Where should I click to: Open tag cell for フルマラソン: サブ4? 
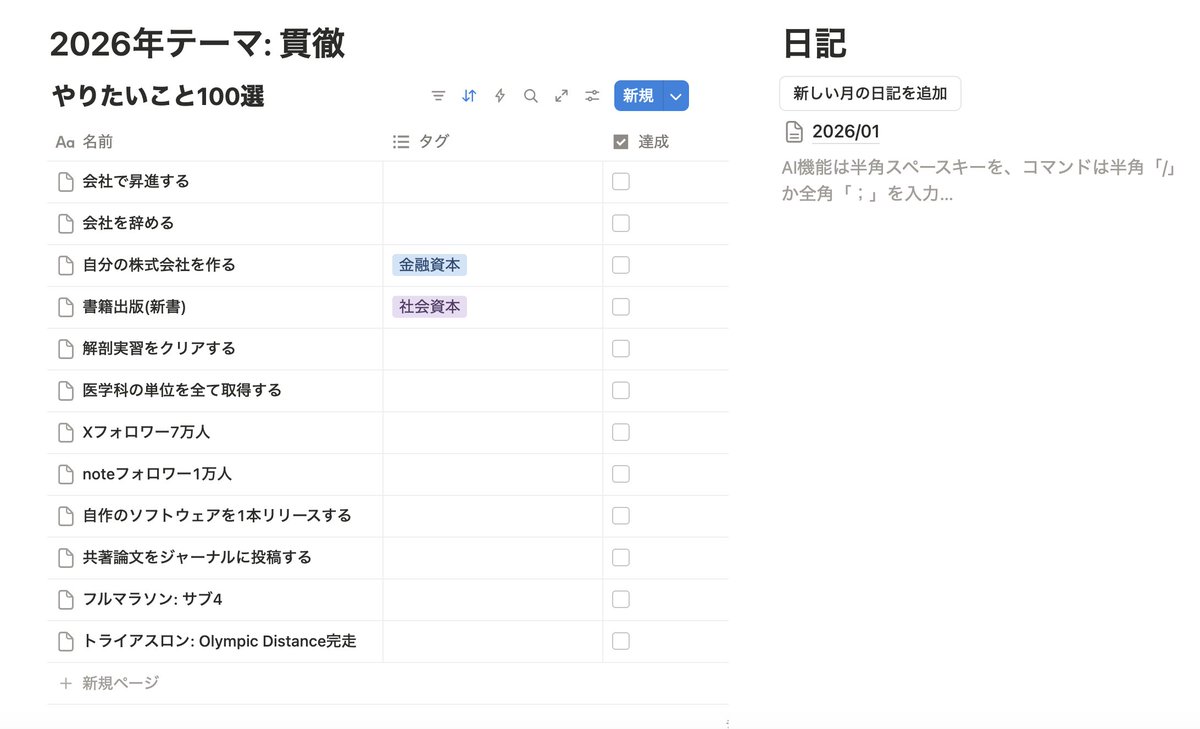pos(493,599)
